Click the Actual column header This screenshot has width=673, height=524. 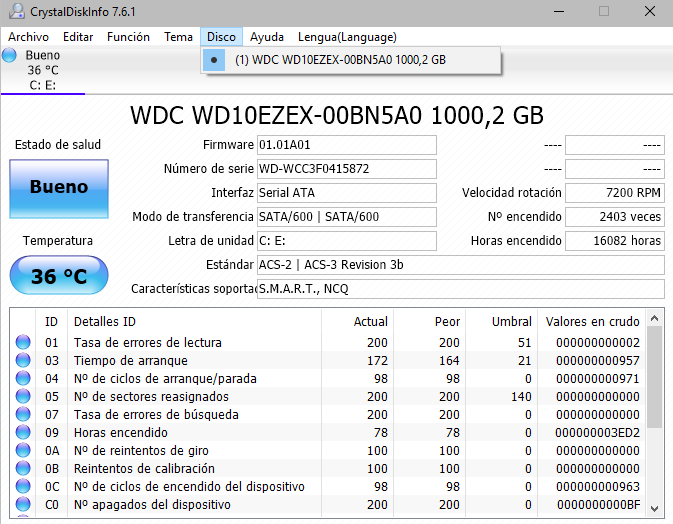coord(357,322)
